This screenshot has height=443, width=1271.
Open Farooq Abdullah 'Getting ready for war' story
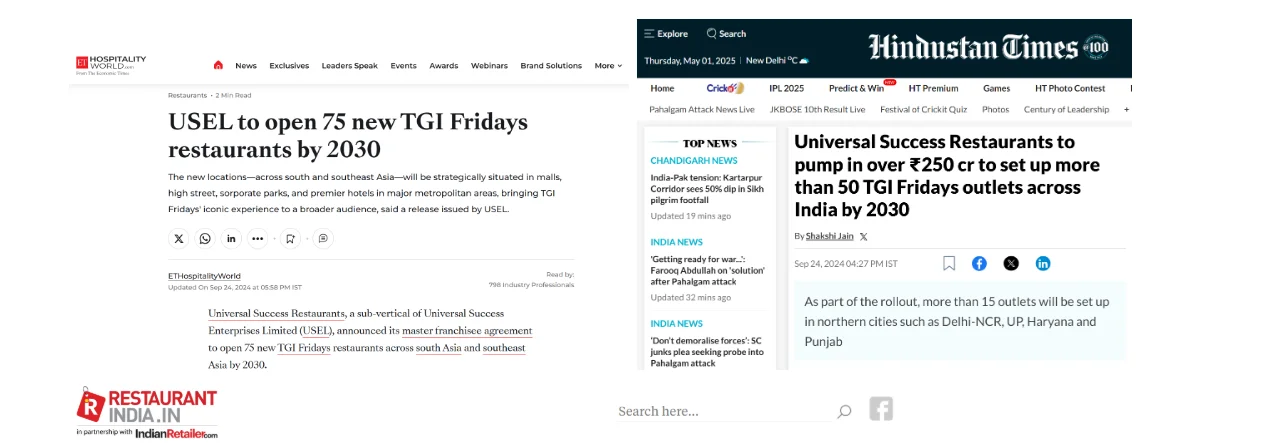click(707, 270)
